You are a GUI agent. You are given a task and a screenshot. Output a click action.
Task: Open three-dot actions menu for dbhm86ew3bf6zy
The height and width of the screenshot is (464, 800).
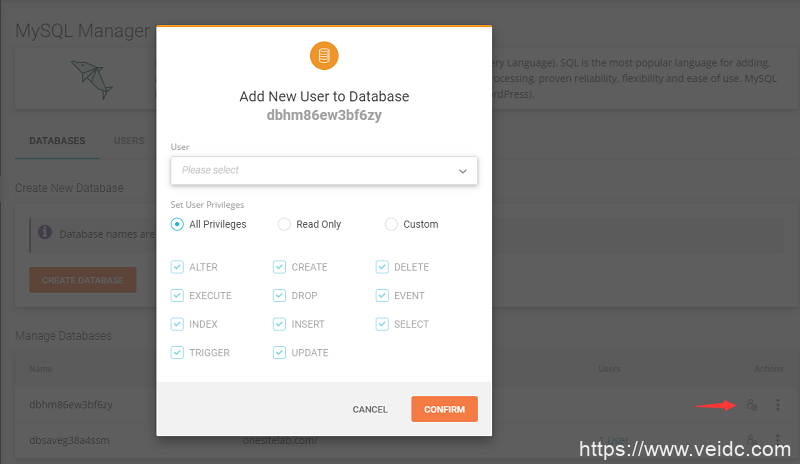pos(777,404)
